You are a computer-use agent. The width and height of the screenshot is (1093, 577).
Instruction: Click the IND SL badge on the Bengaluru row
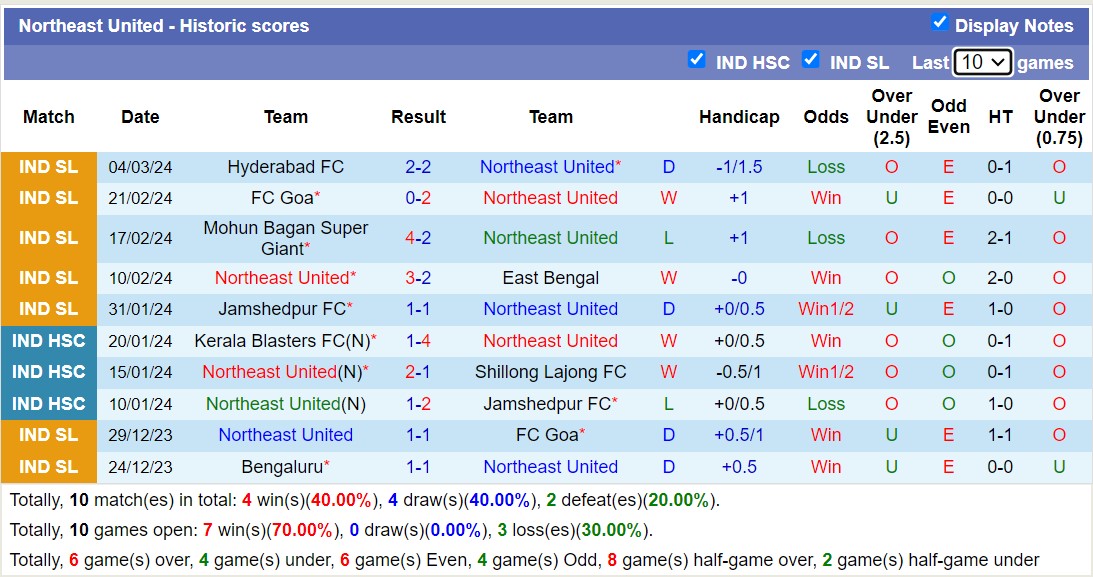point(49,467)
